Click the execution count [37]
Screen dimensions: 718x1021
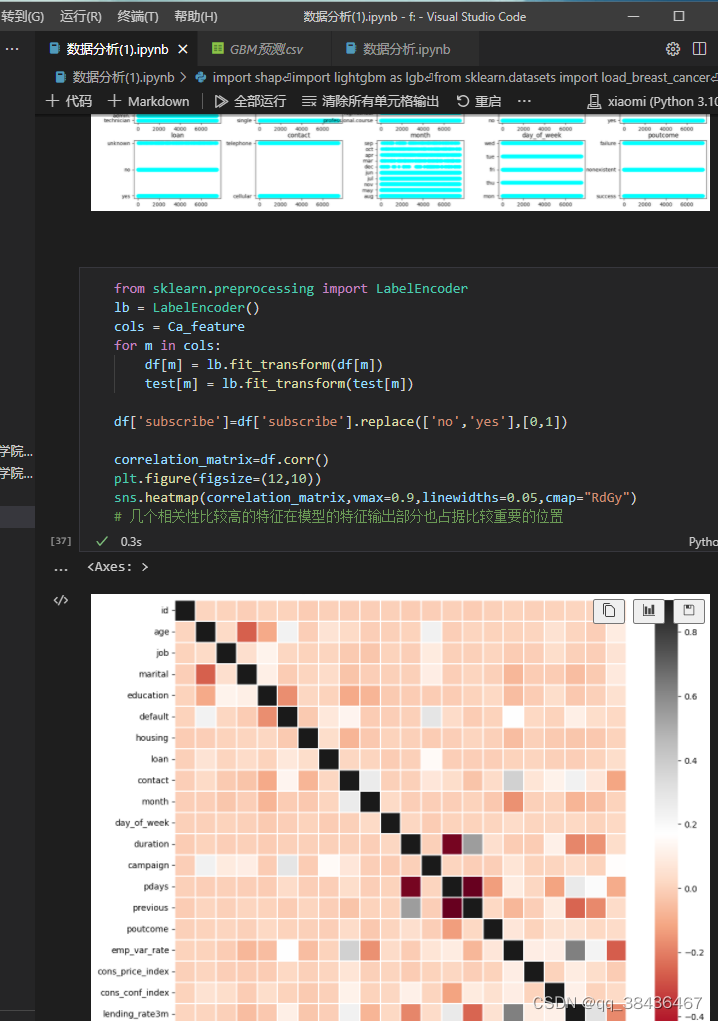[x=61, y=540]
